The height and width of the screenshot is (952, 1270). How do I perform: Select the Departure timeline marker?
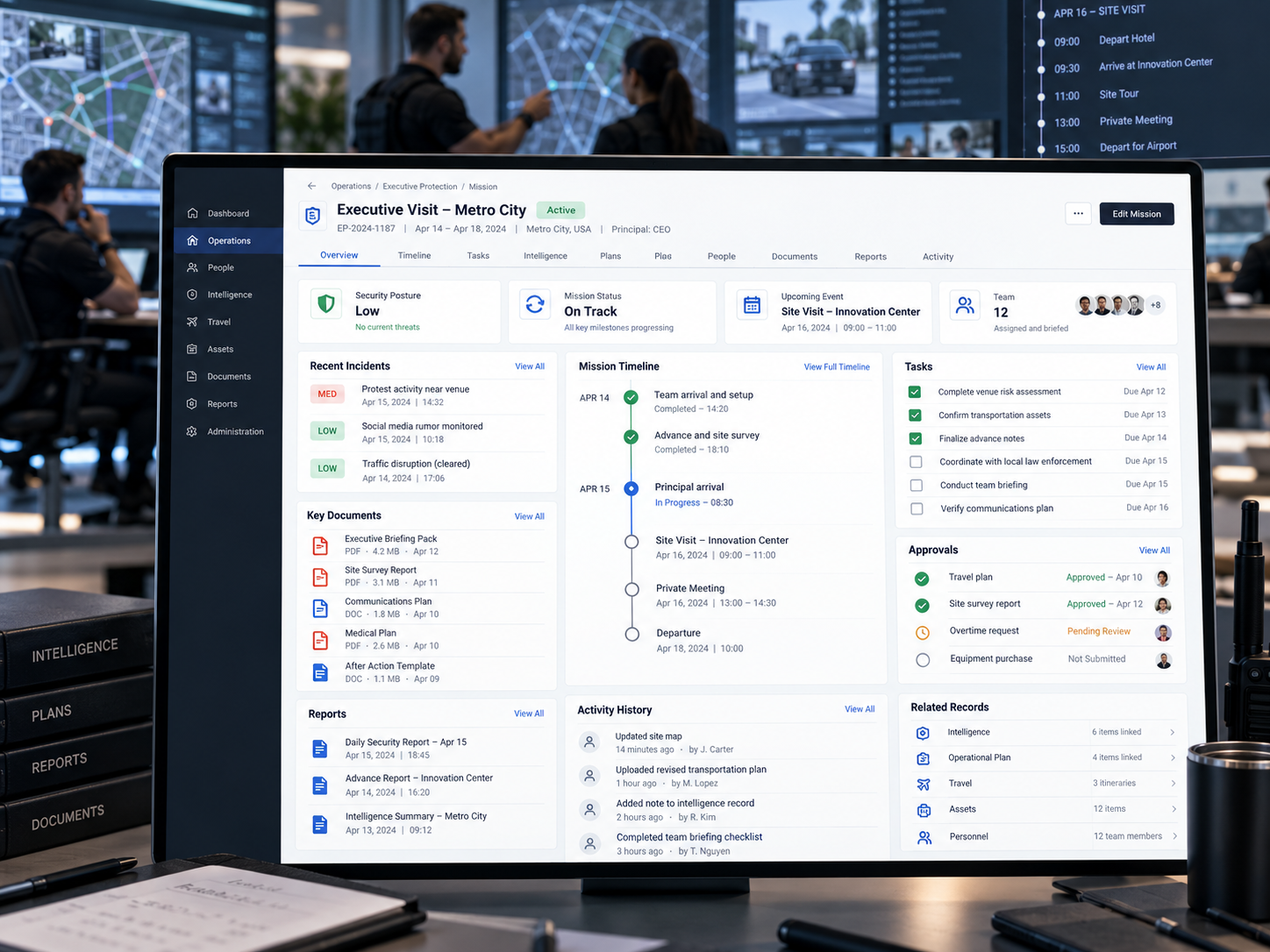coord(631,634)
